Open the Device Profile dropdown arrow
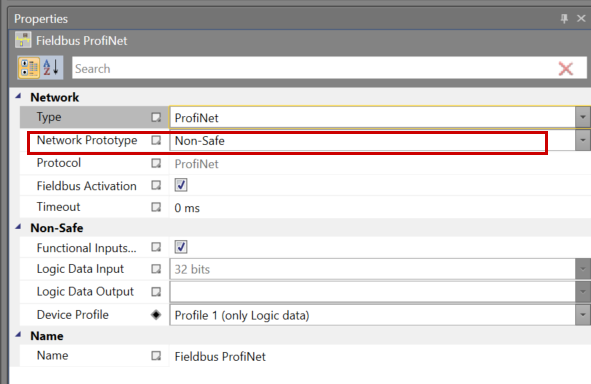 click(x=583, y=315)
